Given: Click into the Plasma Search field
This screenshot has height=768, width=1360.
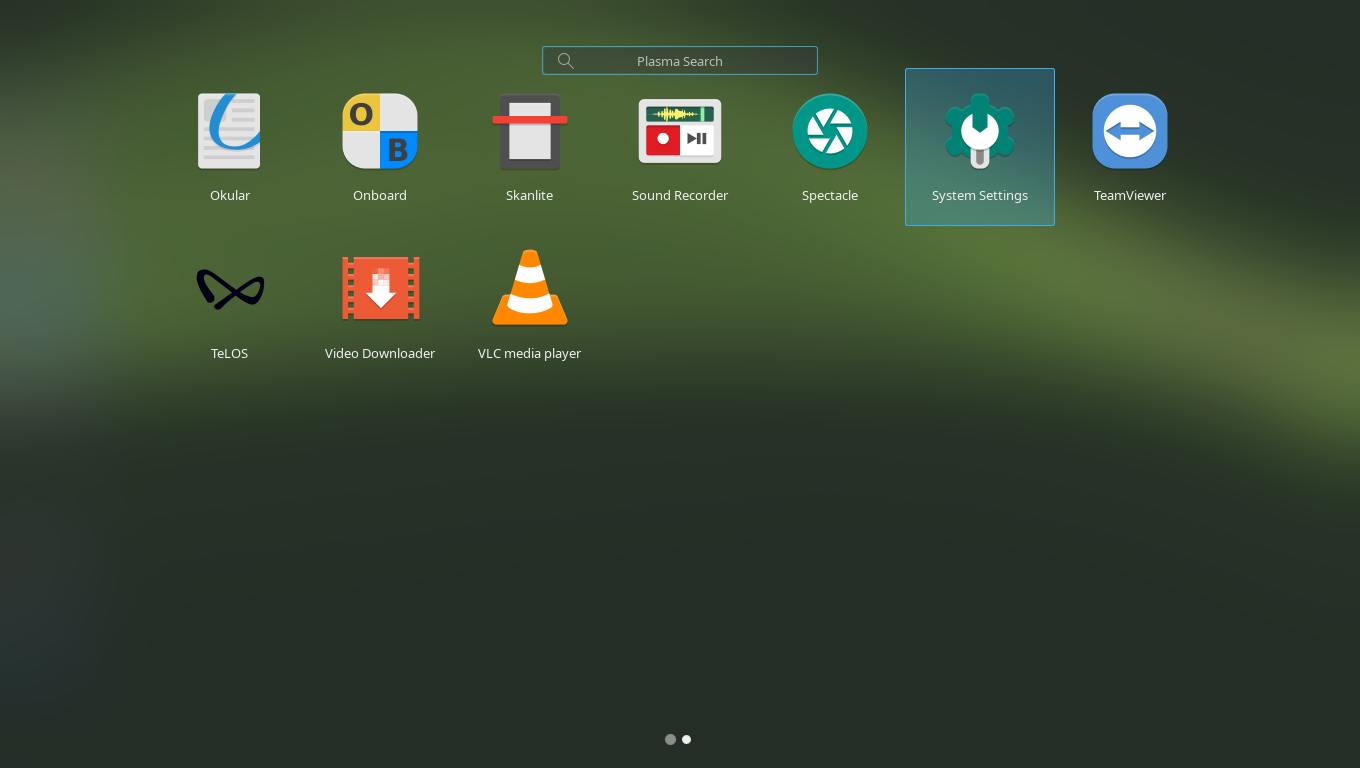Looking at the screenshot, I should 680,61.
